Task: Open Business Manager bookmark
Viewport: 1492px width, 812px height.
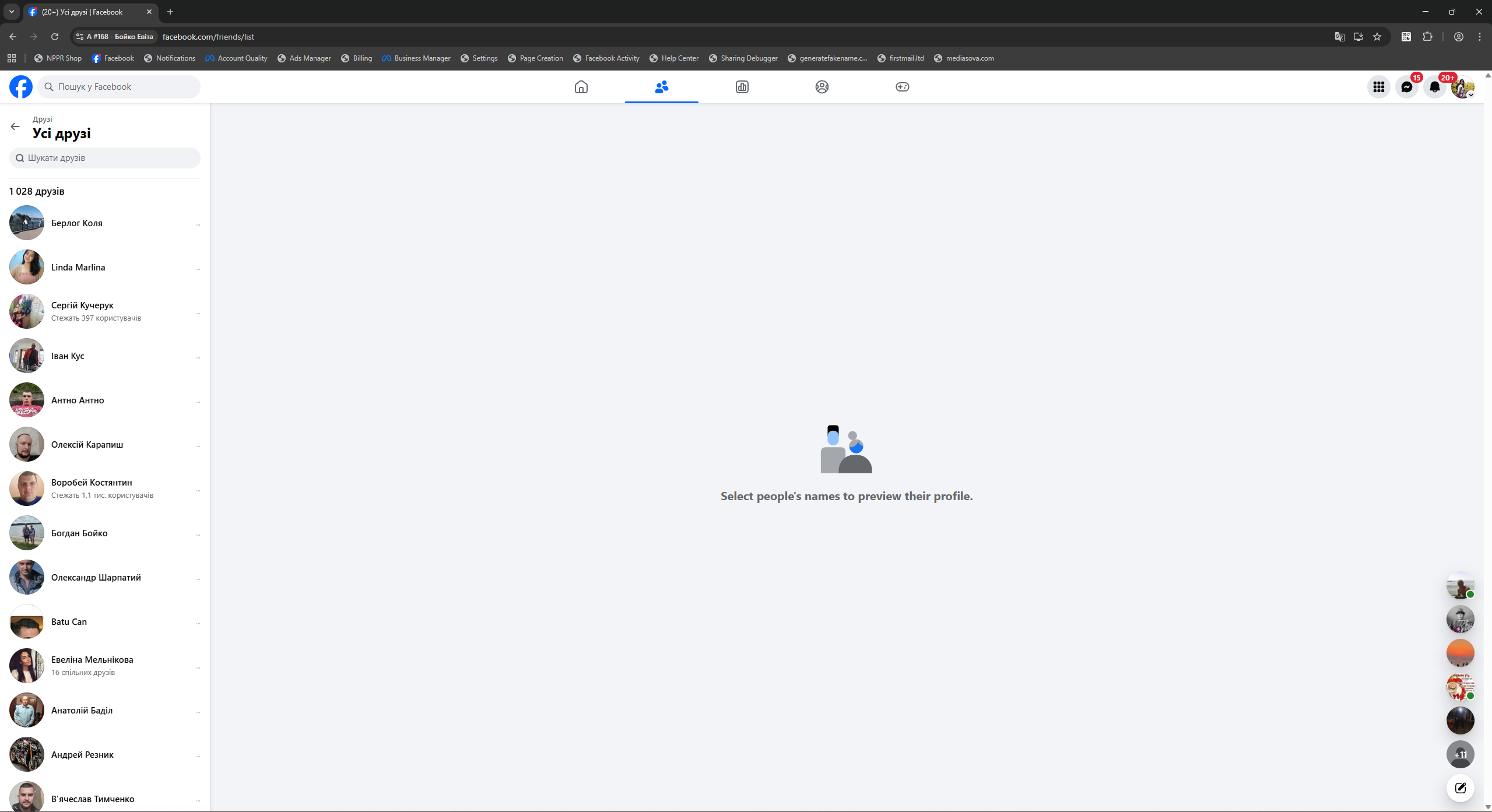Action: [416, 58]
